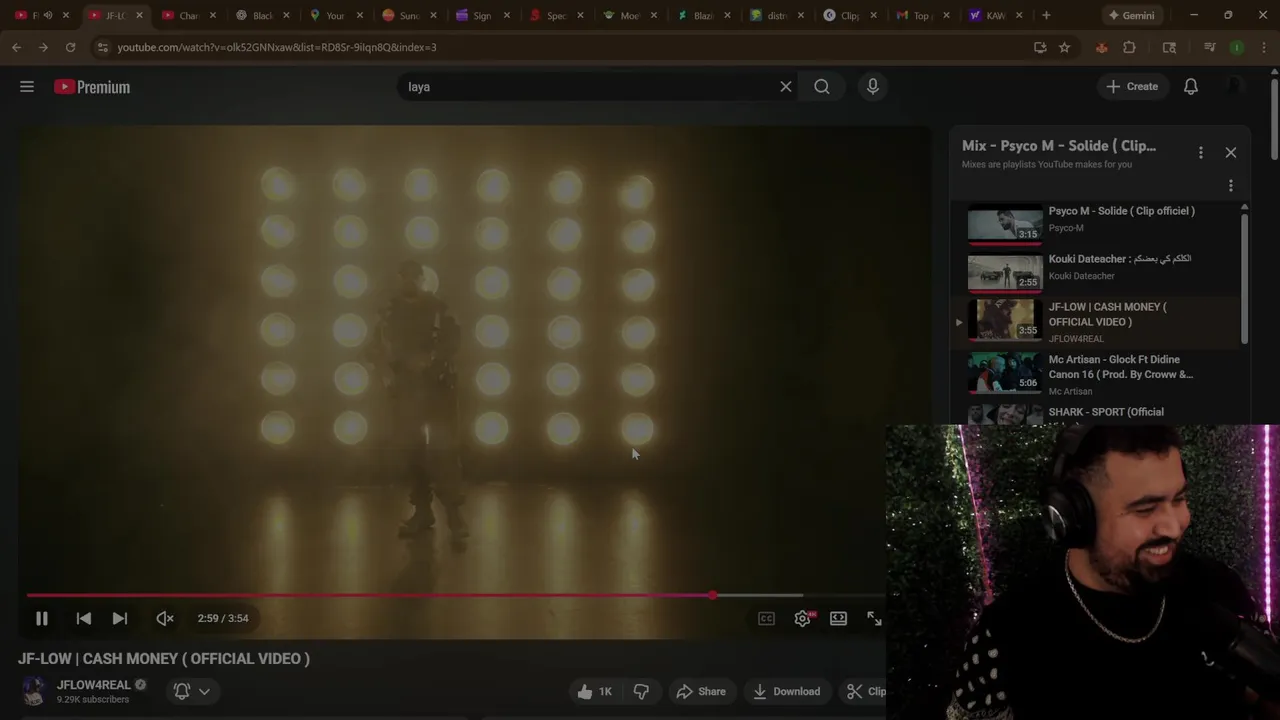Open the browser extensions puzzle icon
This screenshot has height=720, width=1280.
click(x=1129, y=47)
